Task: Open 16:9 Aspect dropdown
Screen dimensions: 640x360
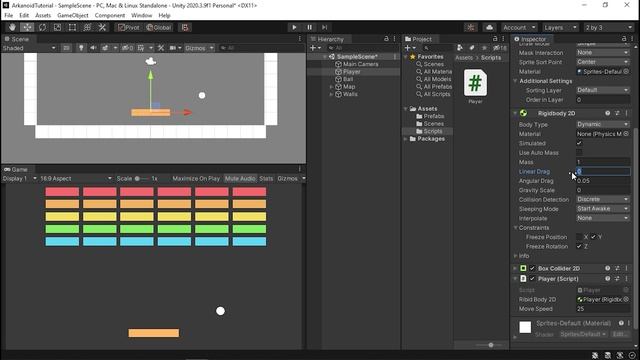Action: click(x=76, y=178)
